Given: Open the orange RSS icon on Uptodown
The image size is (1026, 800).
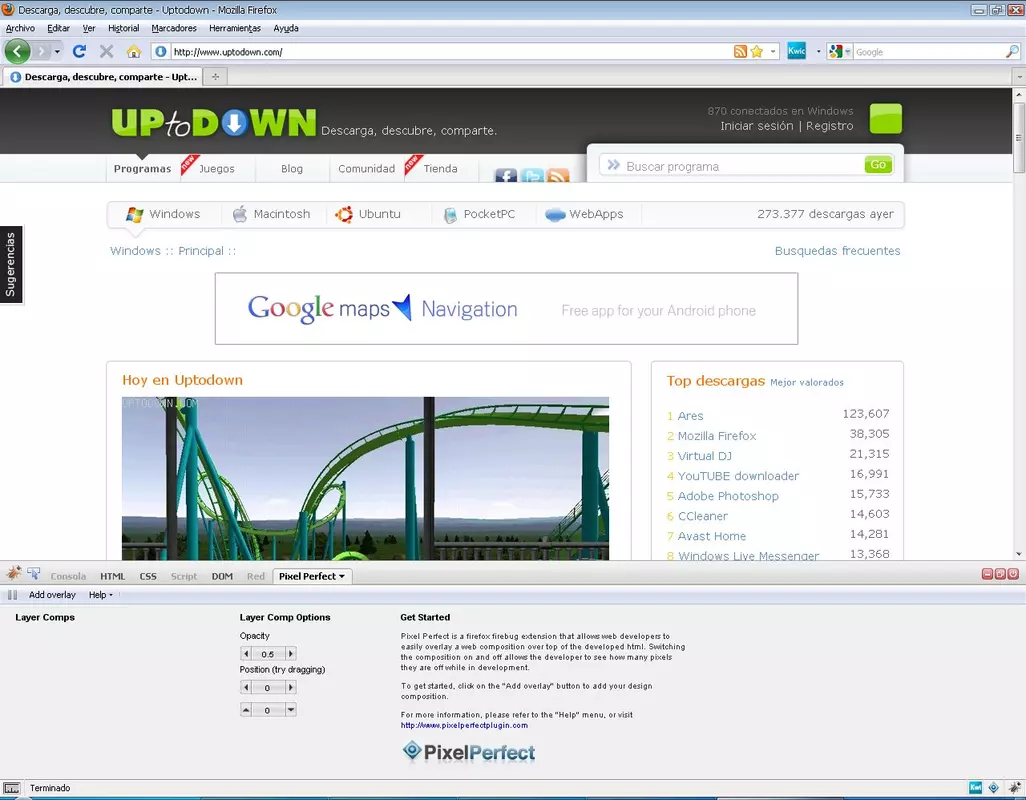Looking at the screenshot, I should 557,175.
